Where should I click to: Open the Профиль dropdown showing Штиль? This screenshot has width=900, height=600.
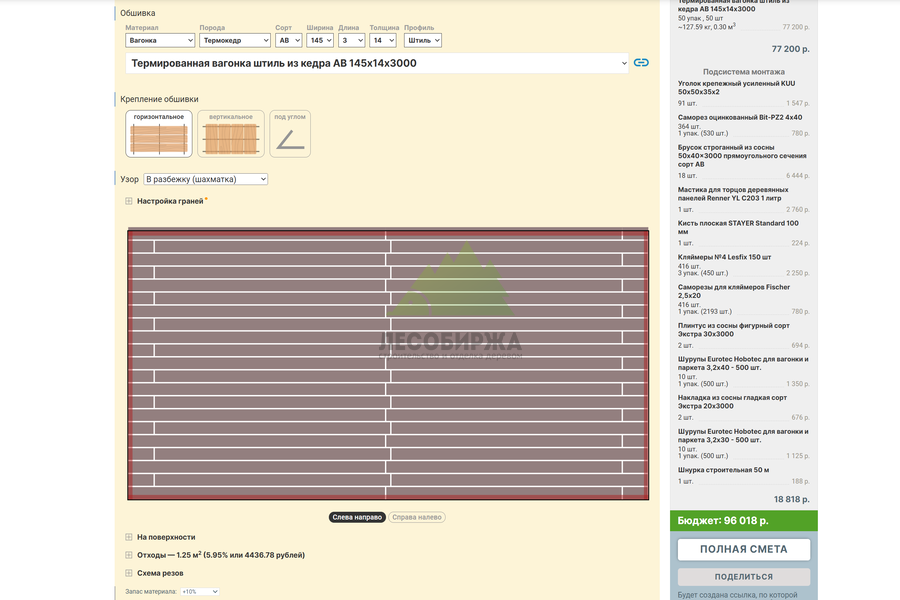click(x=422, y=40)
